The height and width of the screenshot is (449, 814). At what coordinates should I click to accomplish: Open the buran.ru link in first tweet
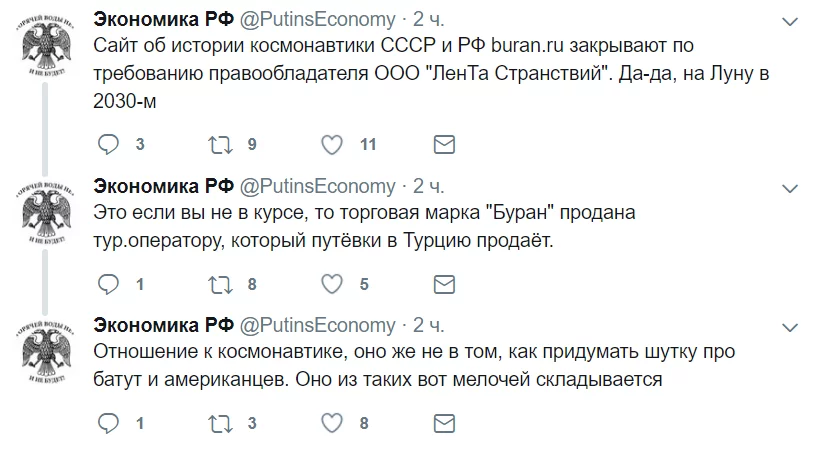[527, 46]
